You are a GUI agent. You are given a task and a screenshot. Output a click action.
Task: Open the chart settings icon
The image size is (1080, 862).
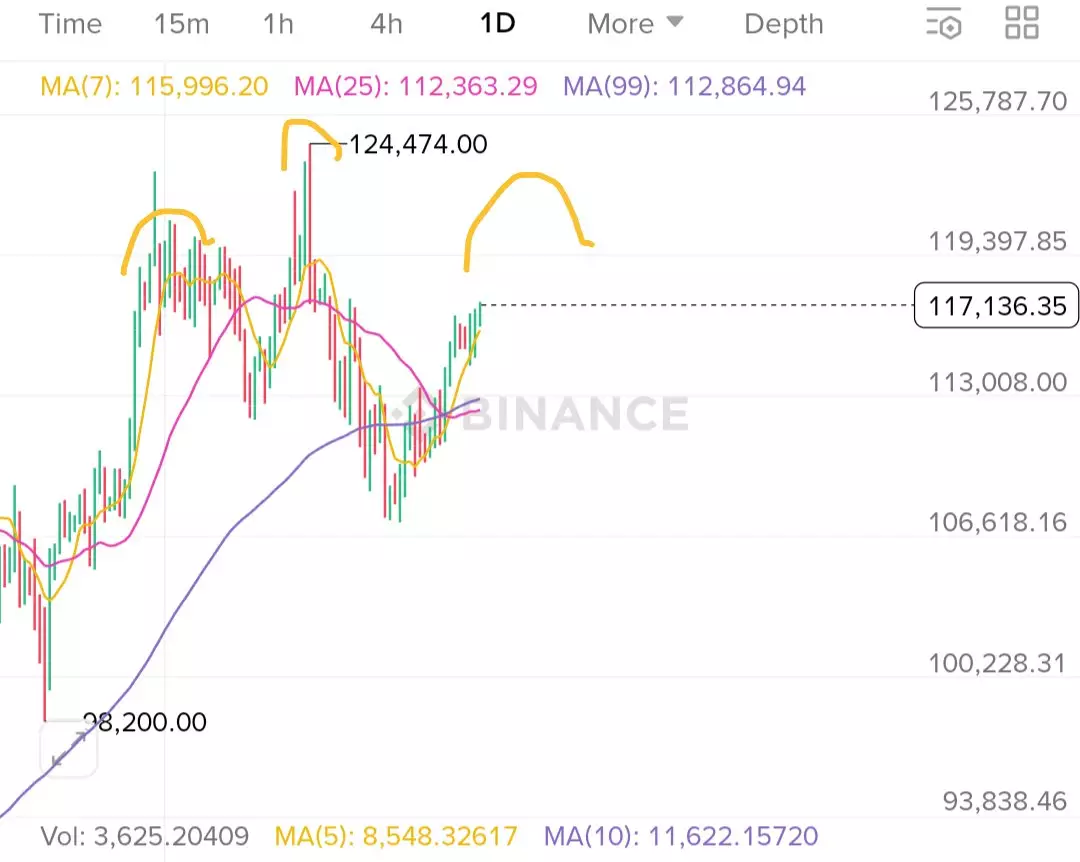pos(943,23)
